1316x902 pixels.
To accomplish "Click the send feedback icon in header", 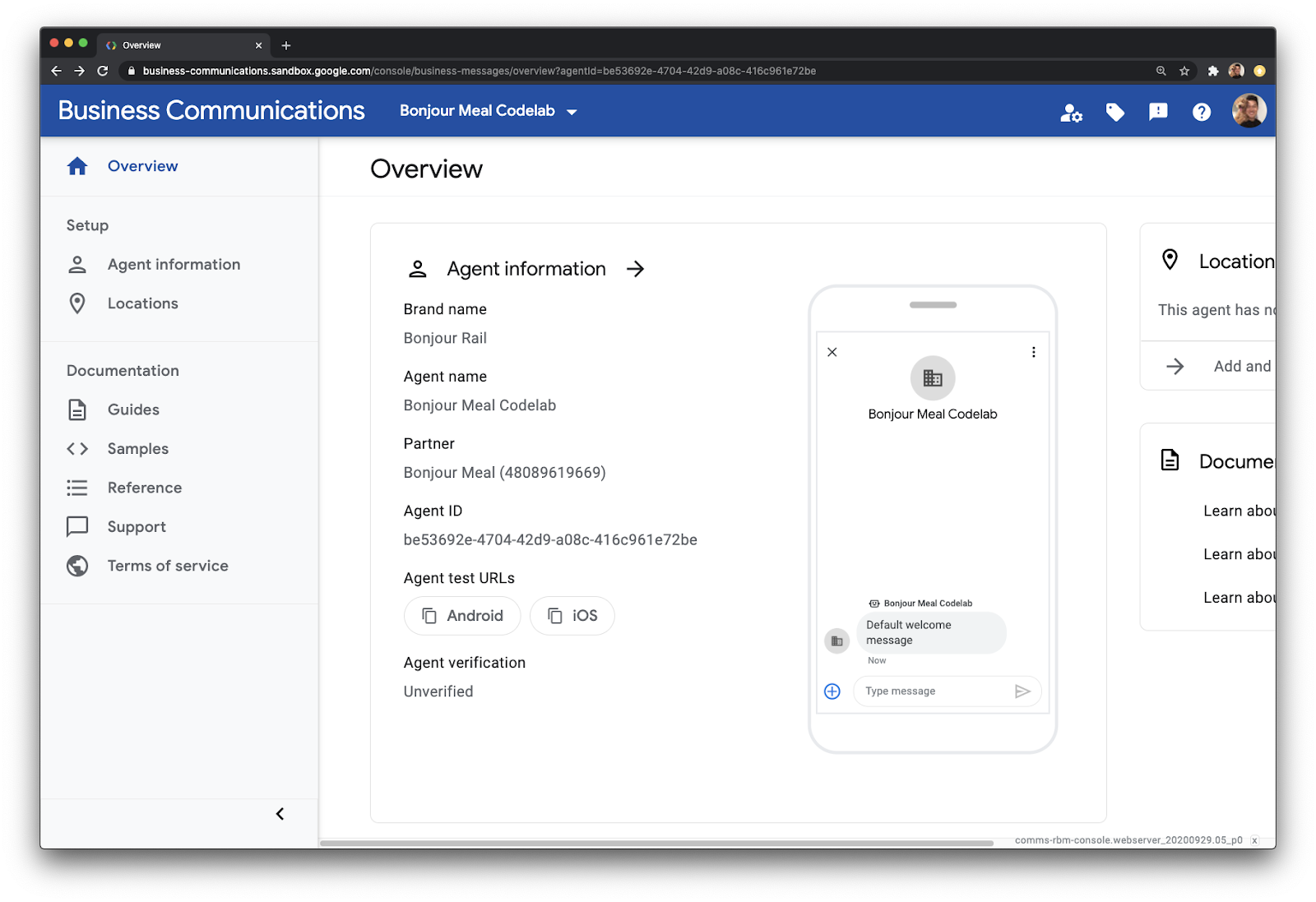I will pyautogui.click(x=1158, y=112).
